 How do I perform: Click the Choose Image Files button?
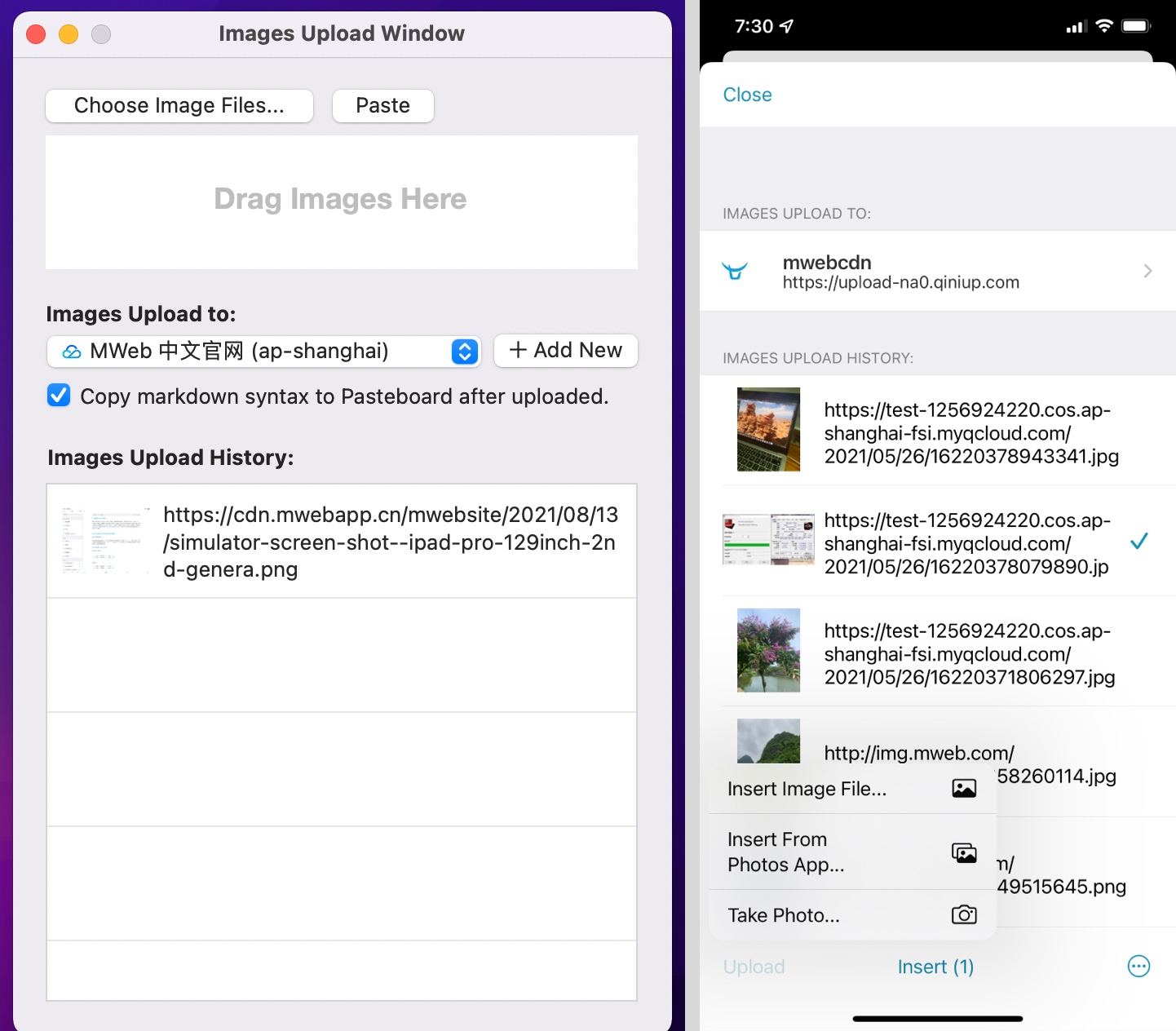[x=179, y=106]
